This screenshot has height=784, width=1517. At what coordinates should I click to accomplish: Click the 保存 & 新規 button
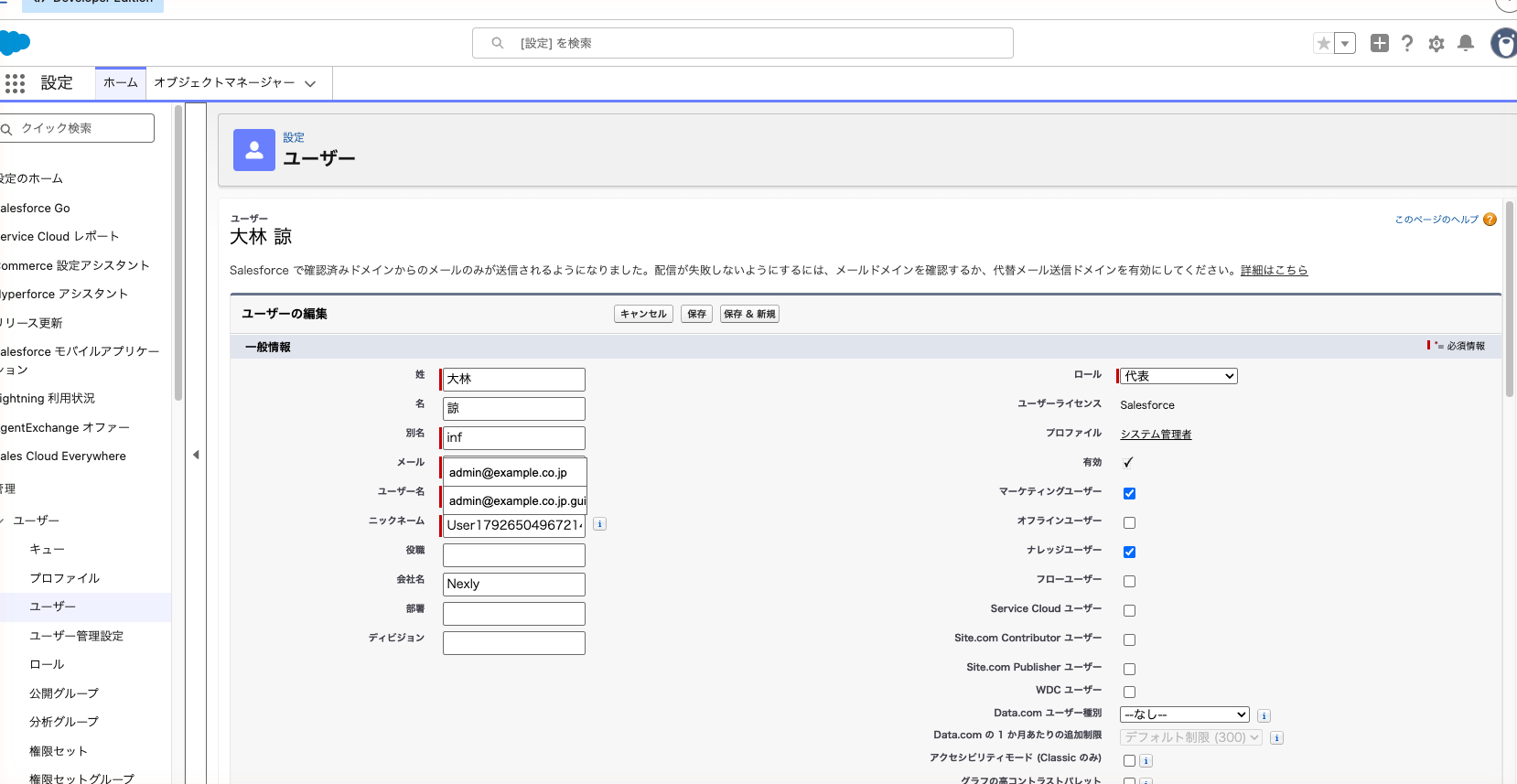click(749, 314)
